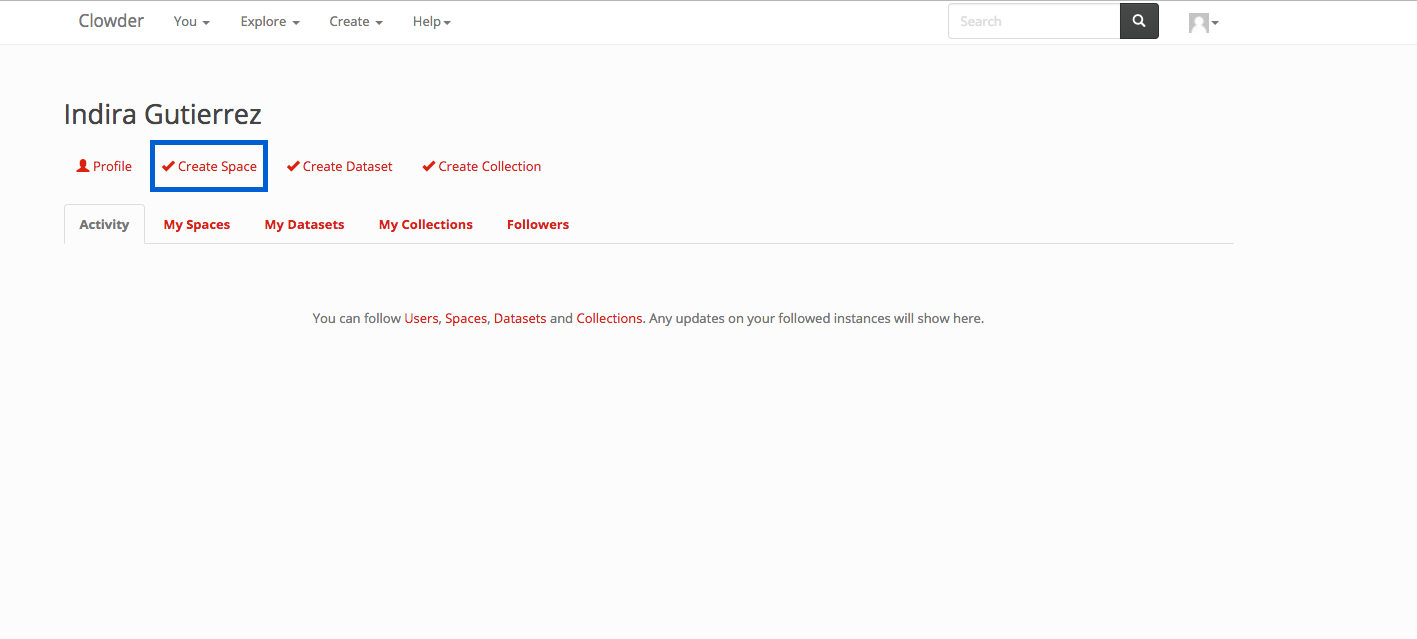Click the magnifying glass search button
Screen dimensions: 1417x639
[1139, 21]
